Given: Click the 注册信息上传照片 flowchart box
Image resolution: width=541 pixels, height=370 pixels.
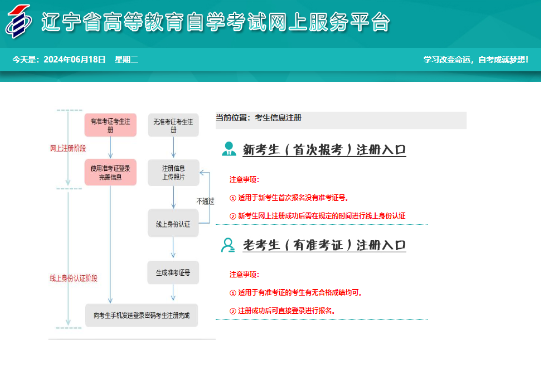Looking at the screenshot, I should point(174,172).
